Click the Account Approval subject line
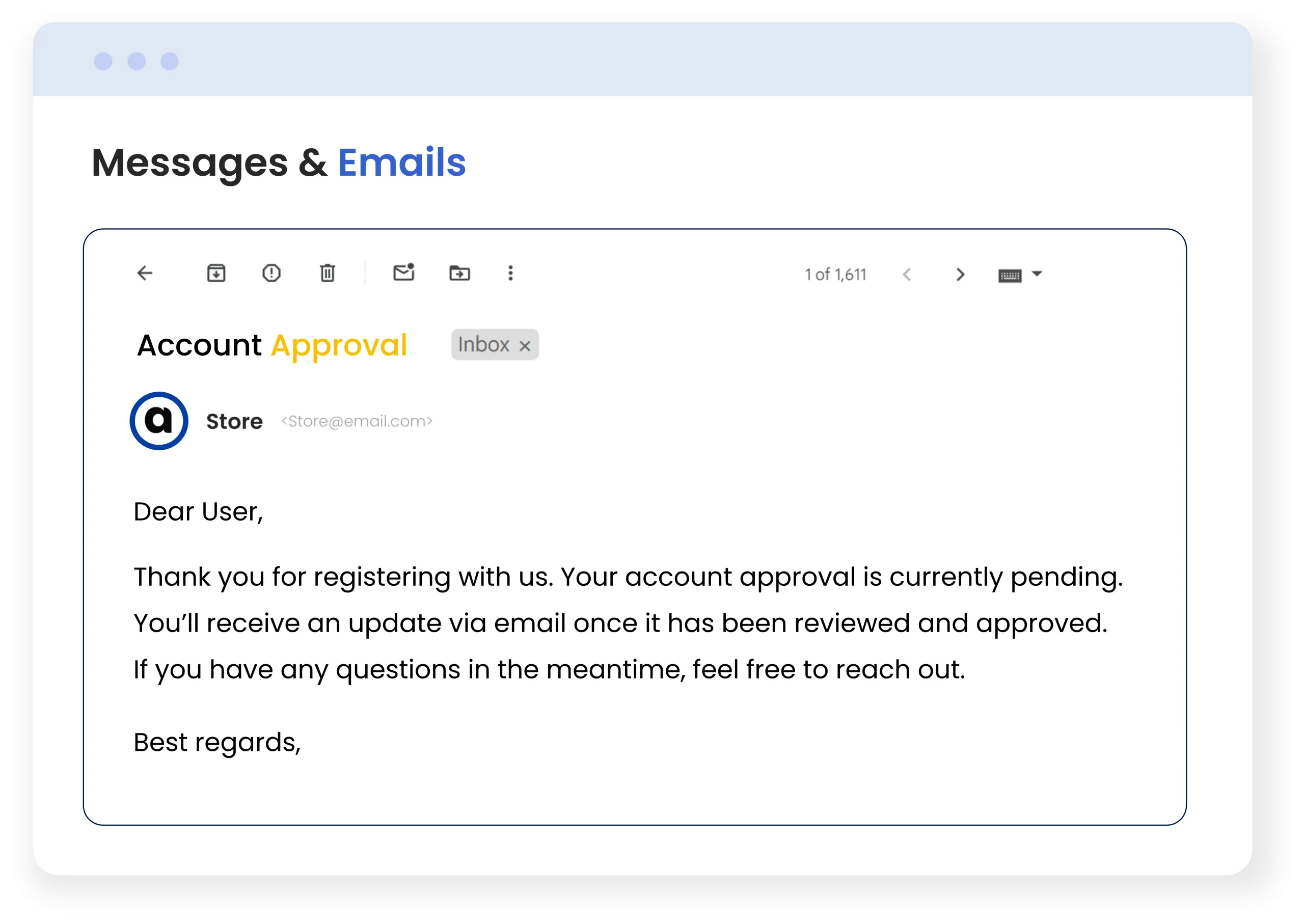 [x=272, y=345]
